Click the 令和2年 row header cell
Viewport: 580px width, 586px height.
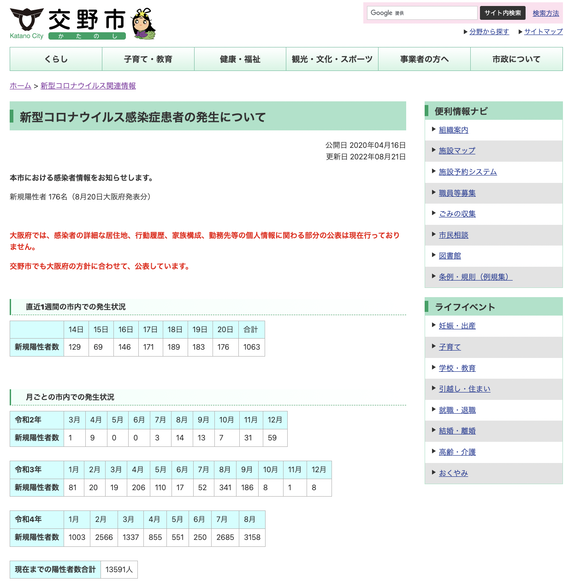[x=37, y=420]
